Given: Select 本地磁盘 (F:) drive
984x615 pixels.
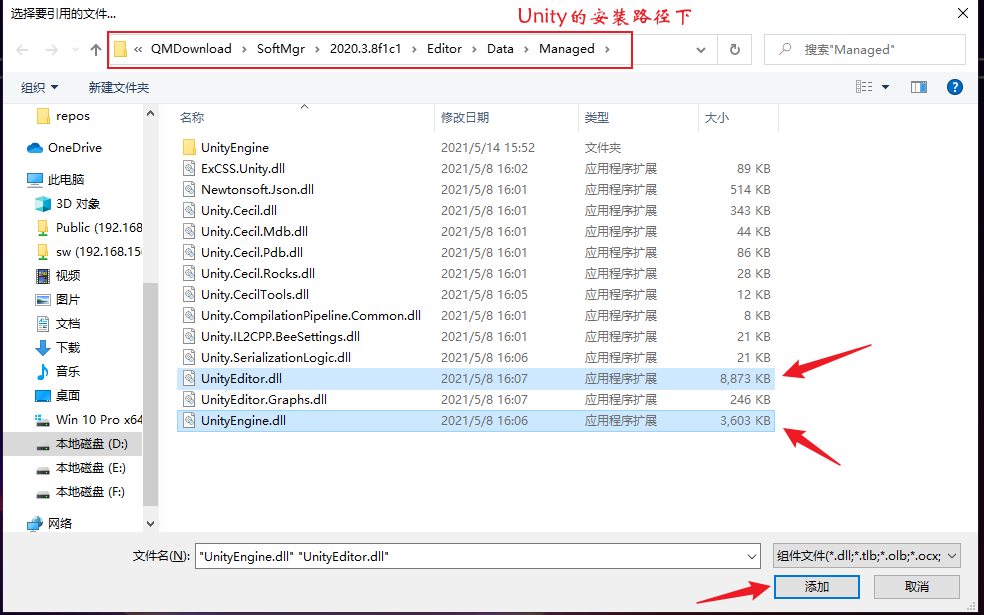Looking at the screenshot, I should click(x=80, y=492).
